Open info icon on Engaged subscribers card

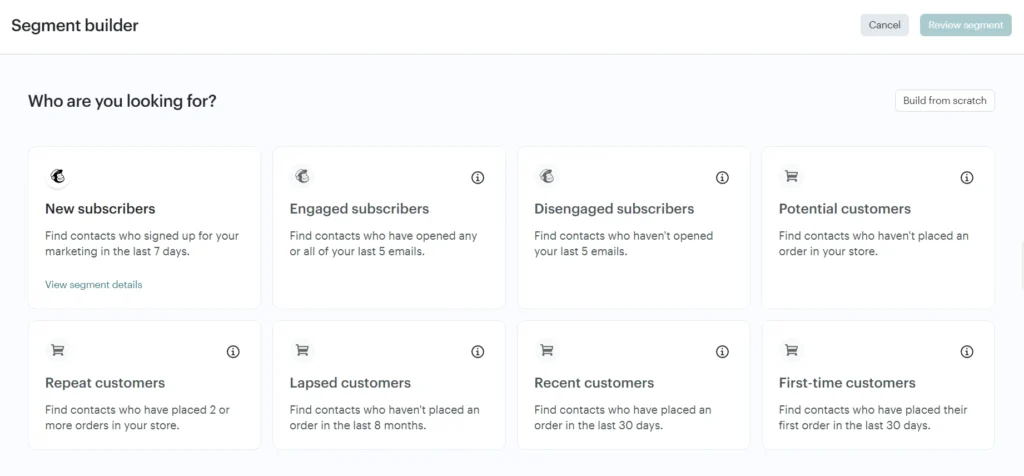click(477, 178)
